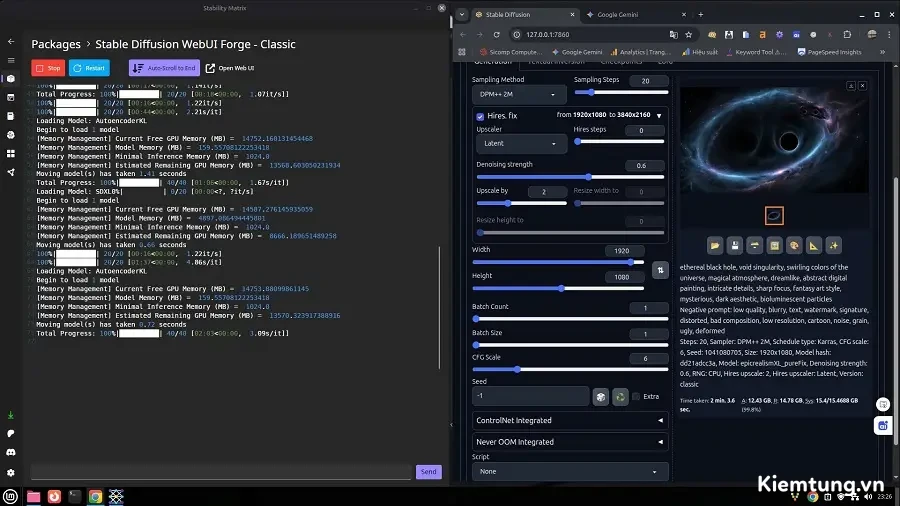Screen dimensions: 900x506
Task: Uncheck the Hires. fix checkbox
Action: [x=480, y=116]
